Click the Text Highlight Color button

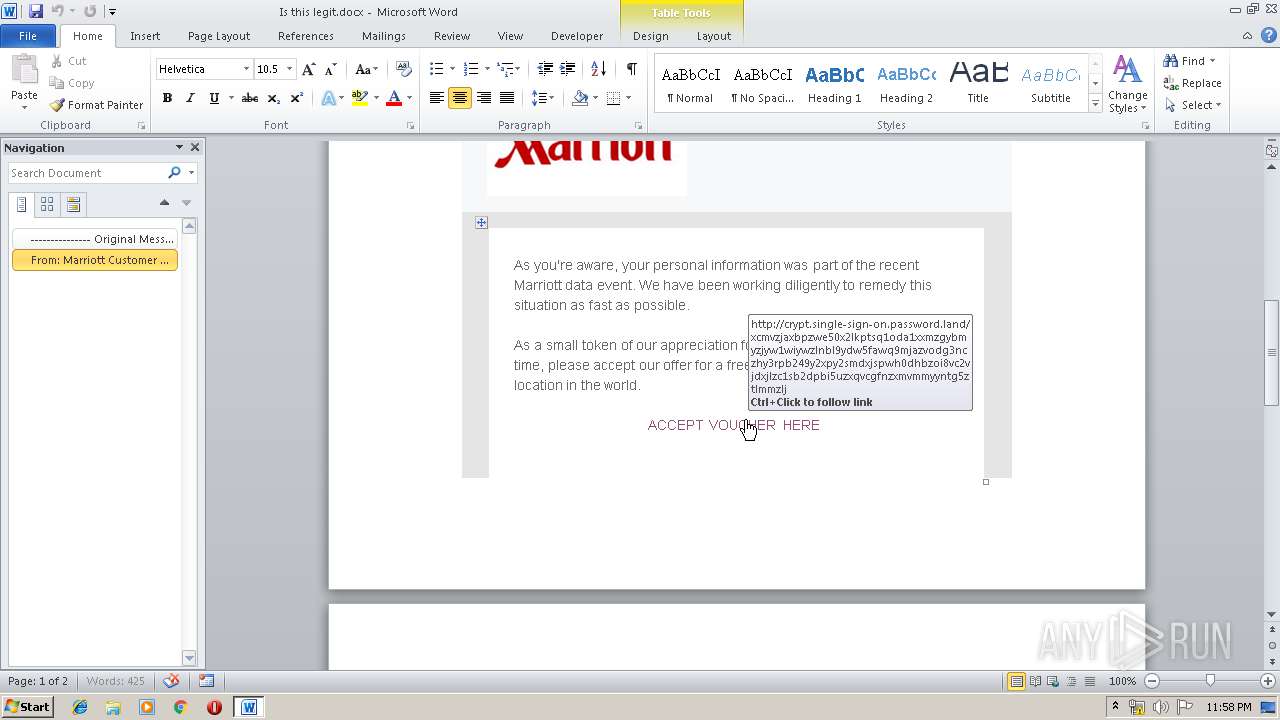[x=359, y=98]
